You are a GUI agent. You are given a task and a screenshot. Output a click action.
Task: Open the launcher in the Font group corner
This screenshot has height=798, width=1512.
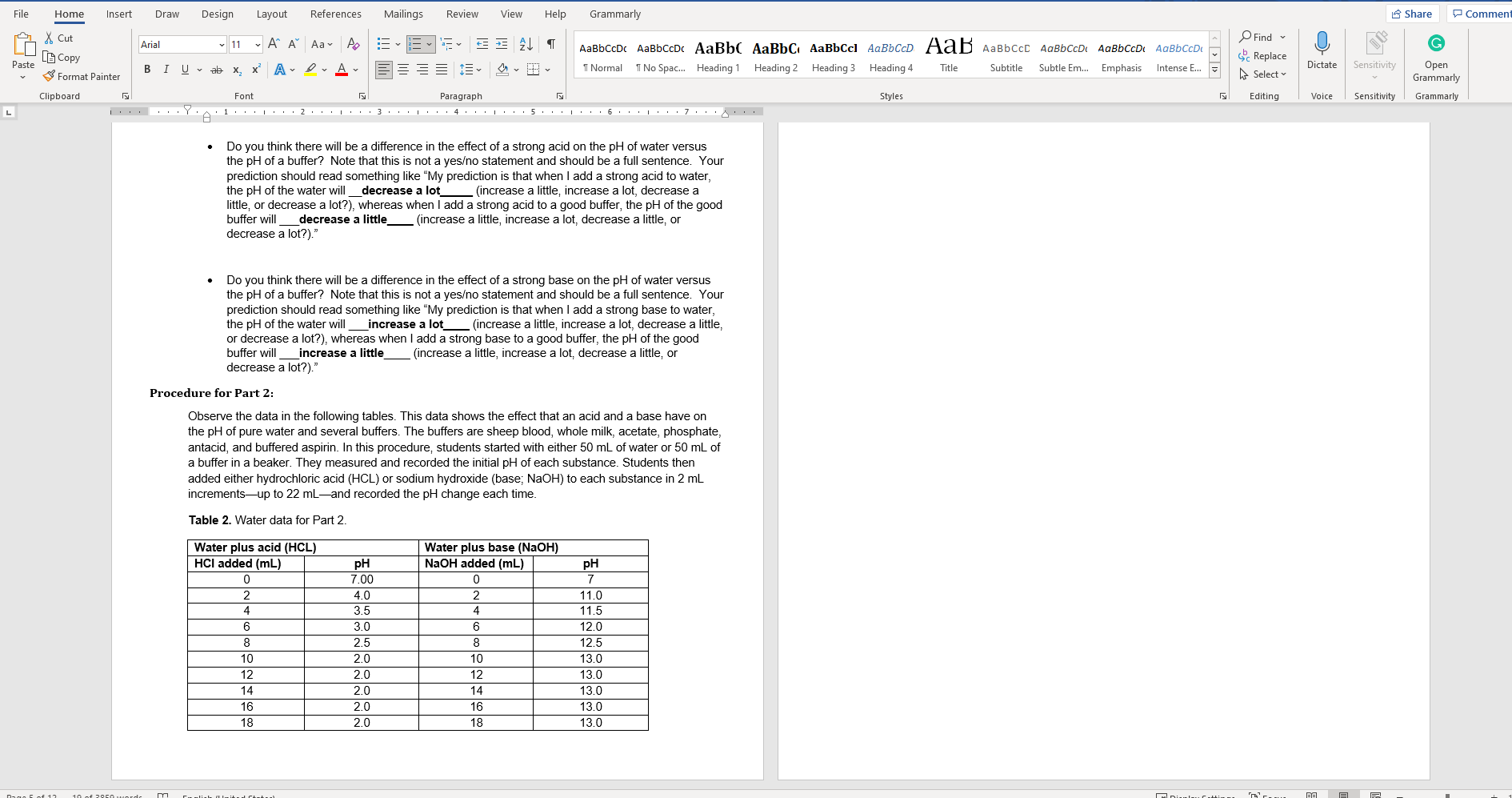362,95
